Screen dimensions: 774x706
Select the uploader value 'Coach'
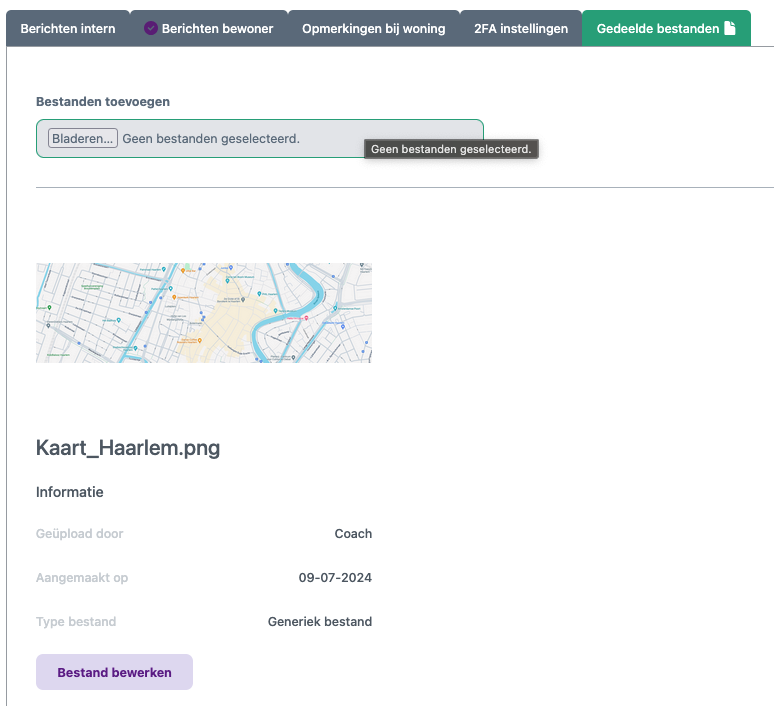(x=353, y=534)
